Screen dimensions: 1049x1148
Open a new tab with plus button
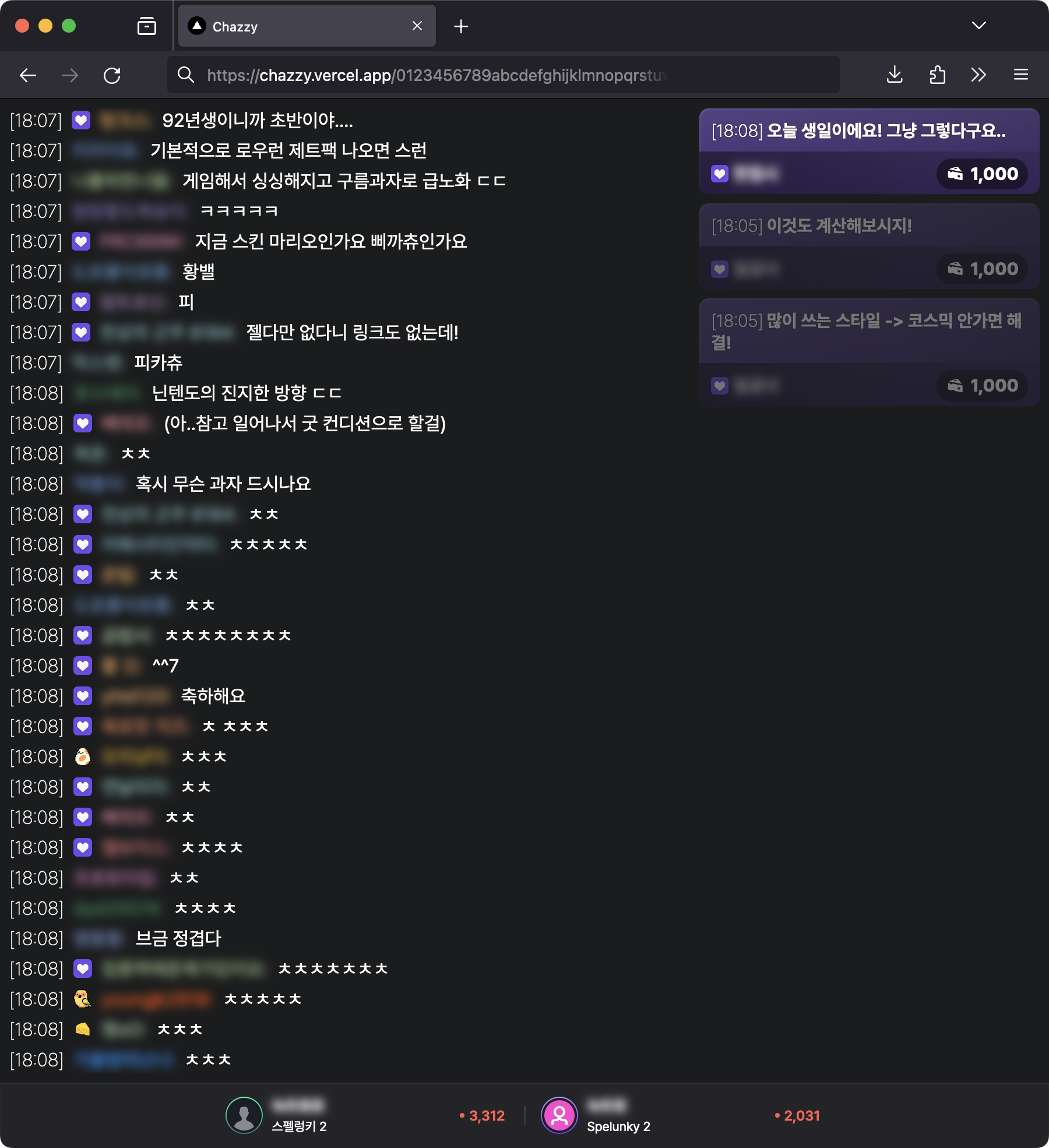461,26
